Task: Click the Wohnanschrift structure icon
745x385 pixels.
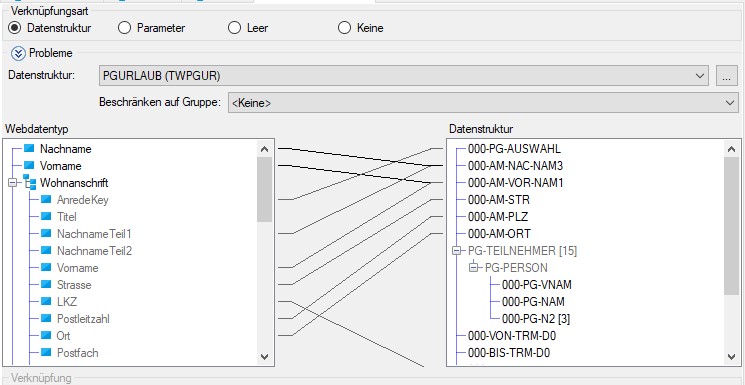Action: tap(29, 182)
